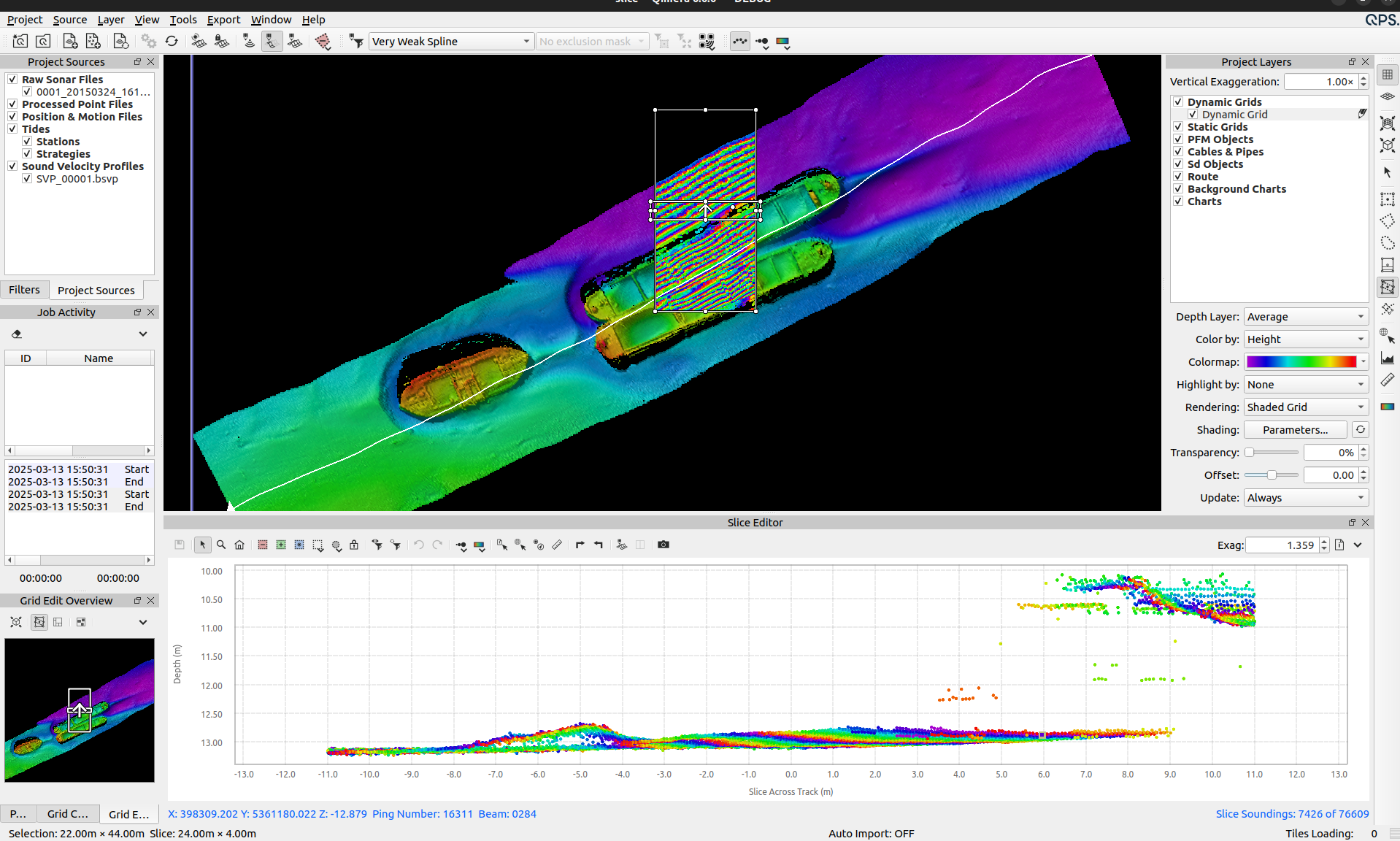This screenshot has height=841, width=1400.
Task: Click the colormap gradient swatch
Action: [1301, 362]
